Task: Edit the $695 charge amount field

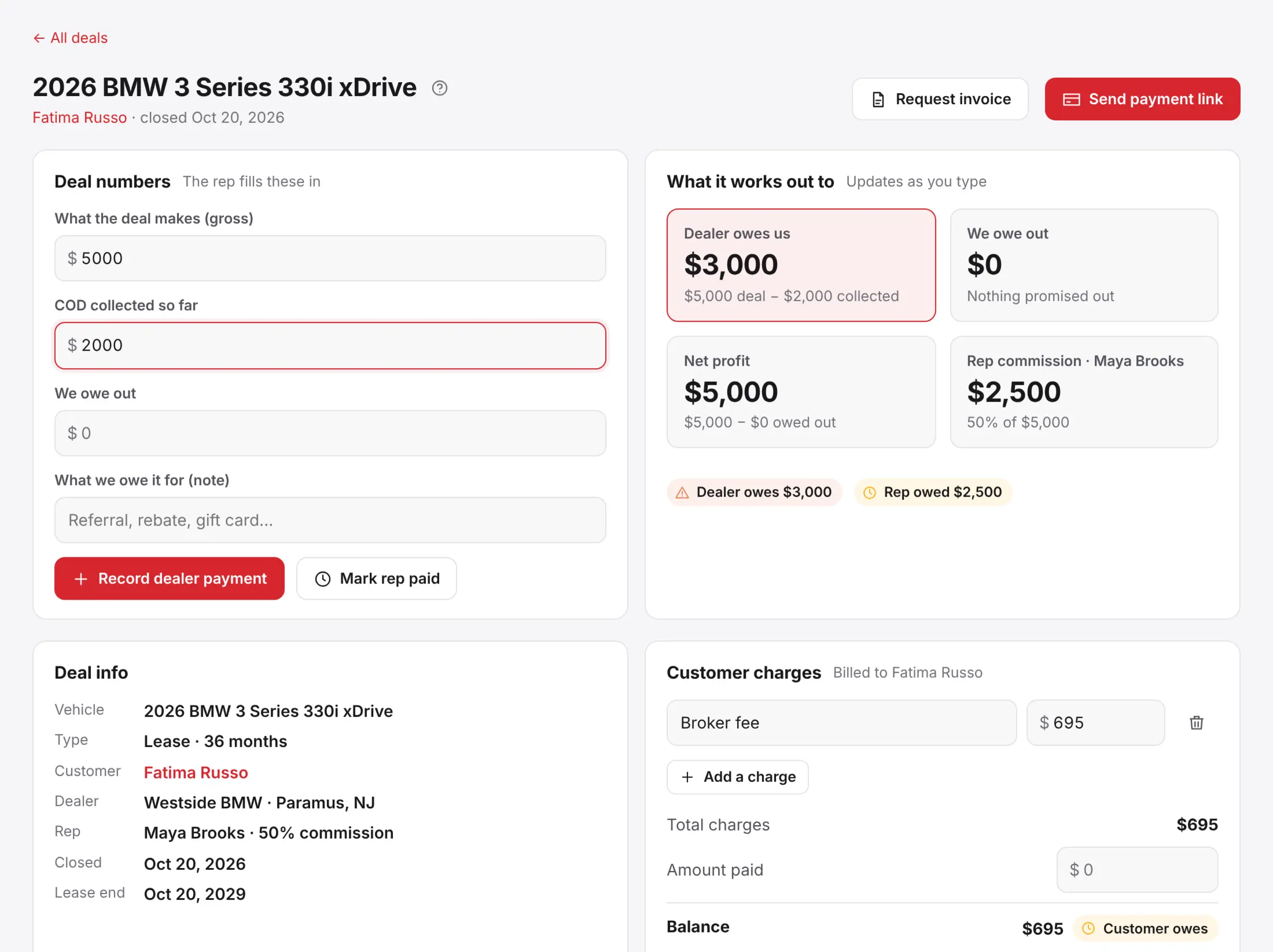Action: click(x=1096, y=723)
